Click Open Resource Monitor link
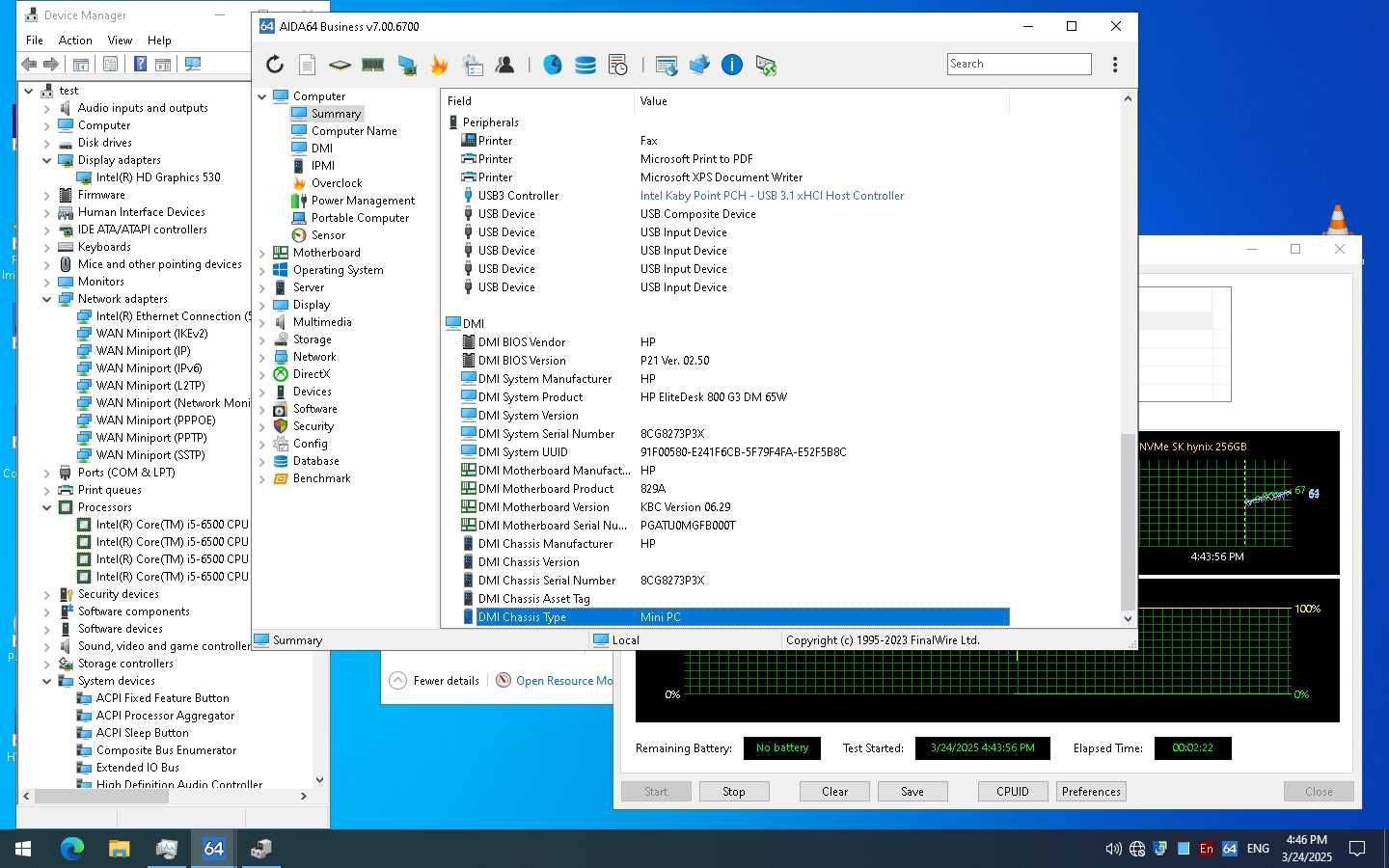 [x=564, y=681]
